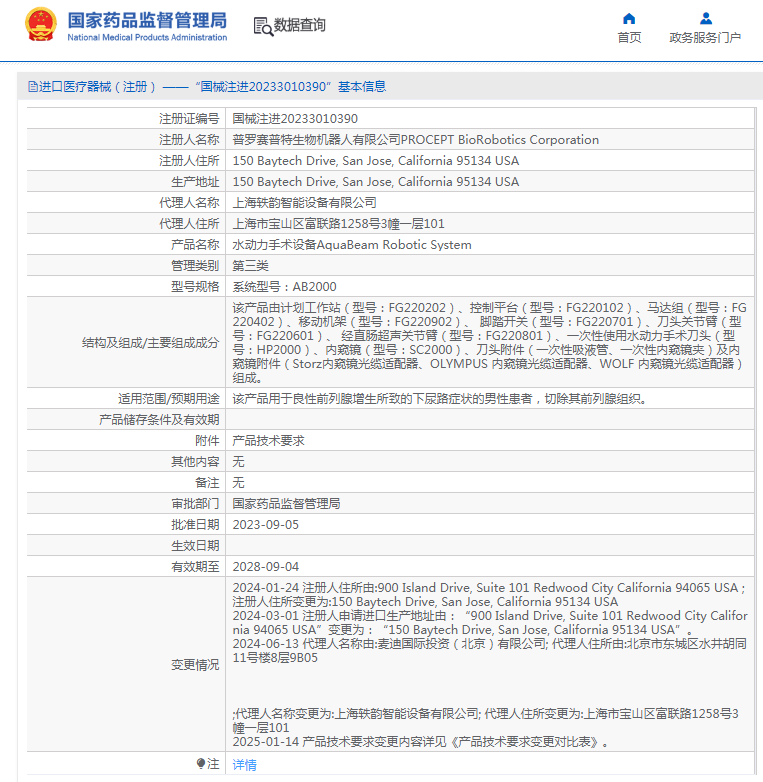Click the NMPA national emblem logo
Viewport: 763px width, 782px height.
click(40, 24)
